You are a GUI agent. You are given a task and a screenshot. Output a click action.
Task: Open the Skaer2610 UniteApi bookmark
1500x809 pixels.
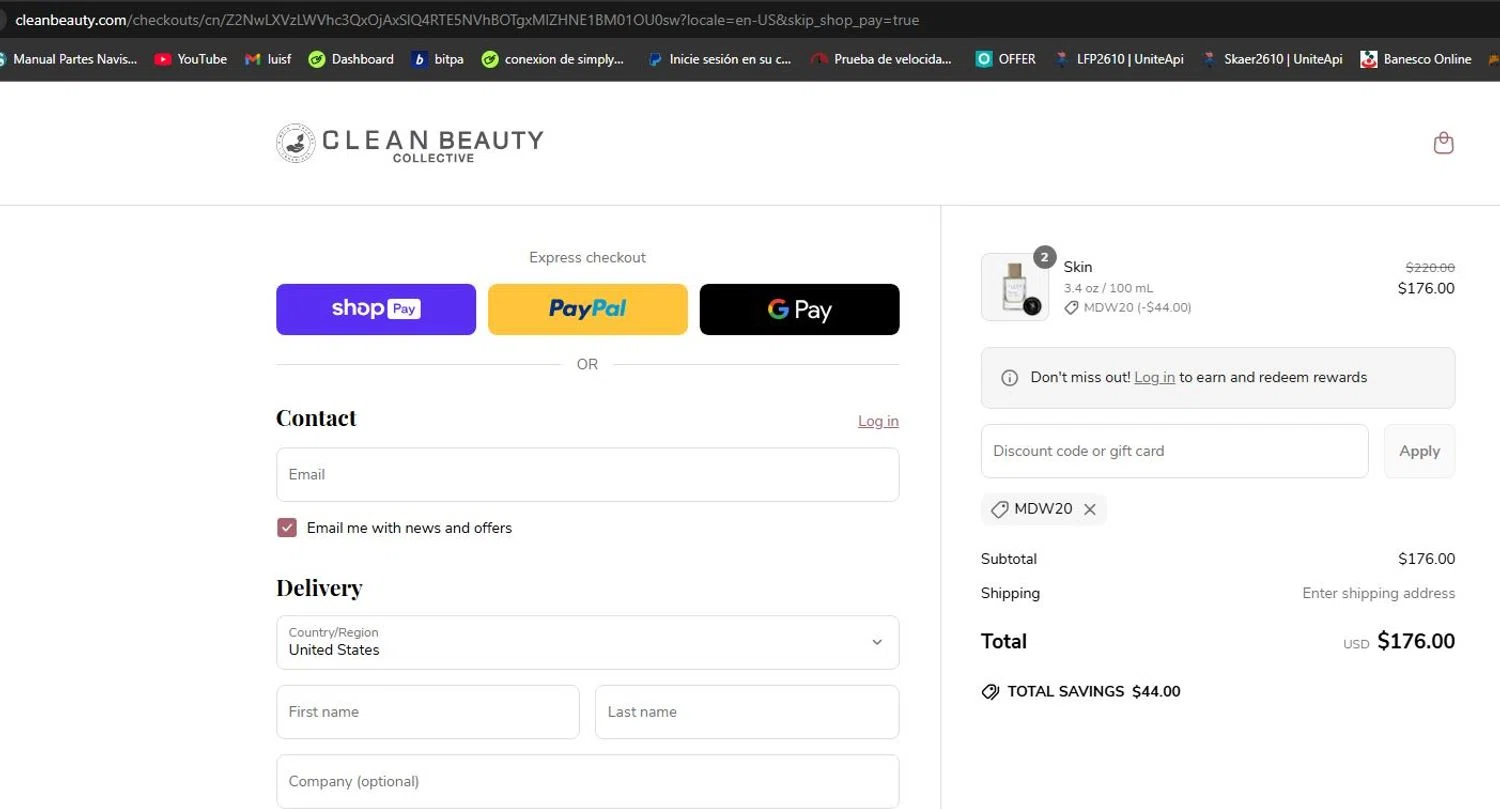pos(1272,59)
